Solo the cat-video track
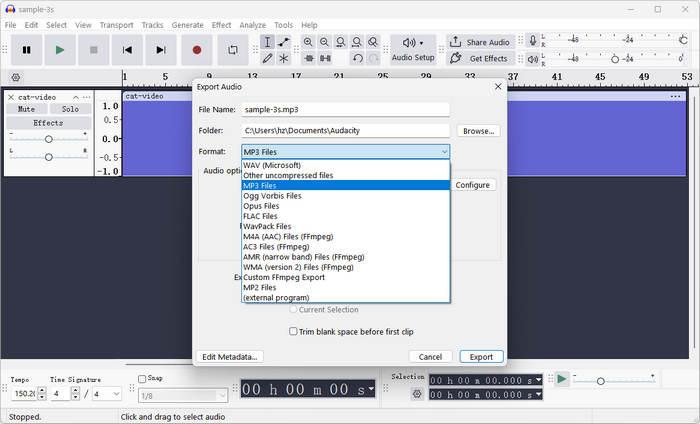The image size is (700, 424). [70, 109]
